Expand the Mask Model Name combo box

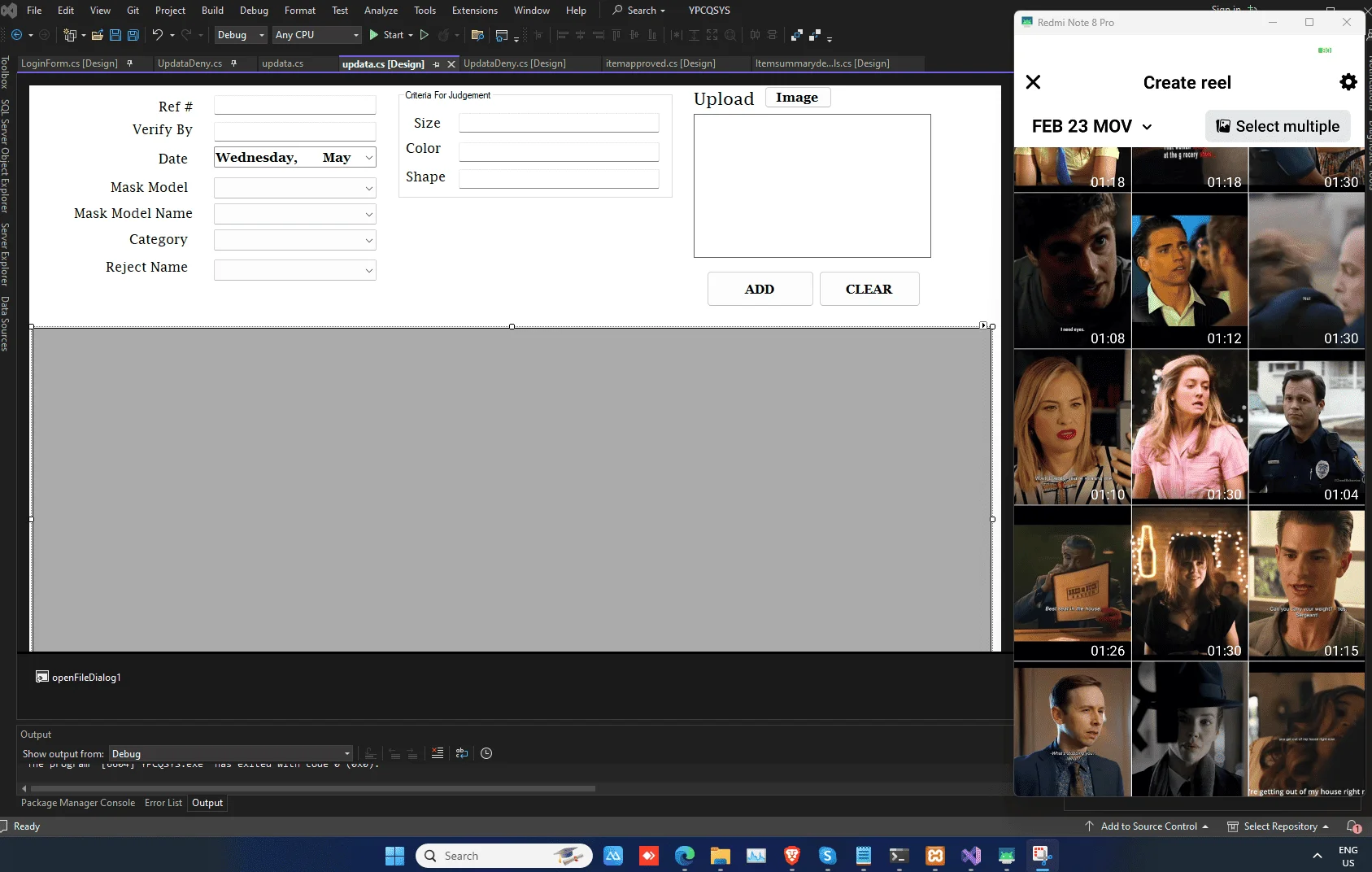click(368, 214)
